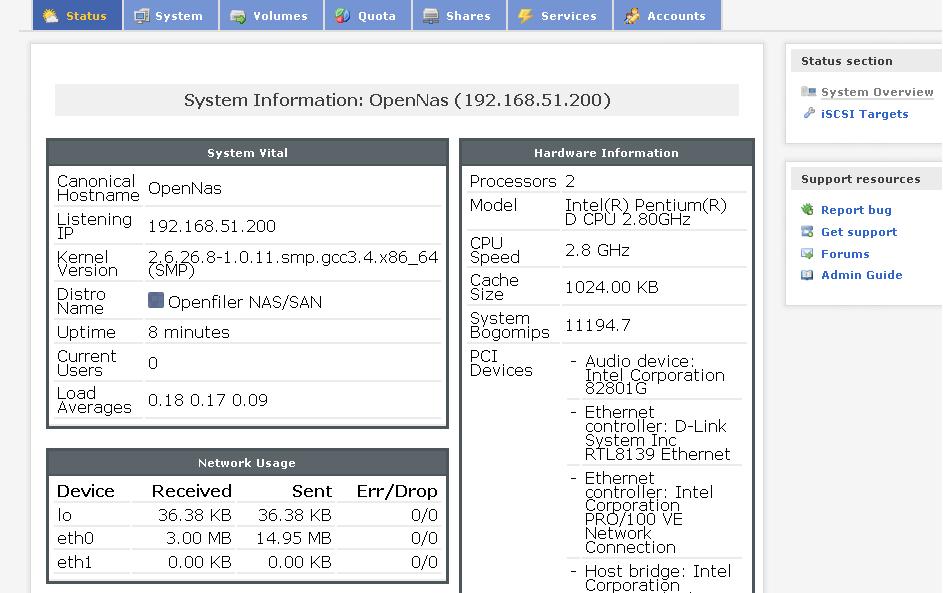
Task: Click the Services tab lightning bolt icon
Action: [526, 16]
